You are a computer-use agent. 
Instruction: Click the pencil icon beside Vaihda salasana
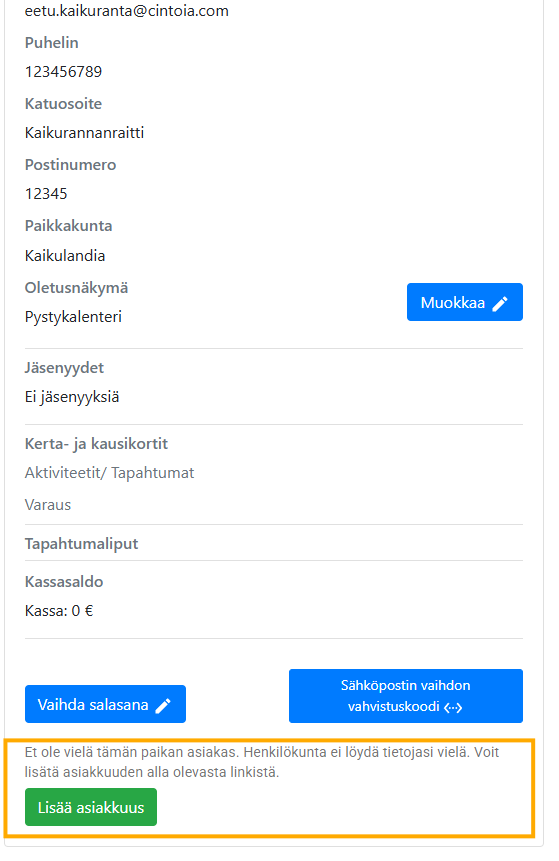(x=163, y=706)
